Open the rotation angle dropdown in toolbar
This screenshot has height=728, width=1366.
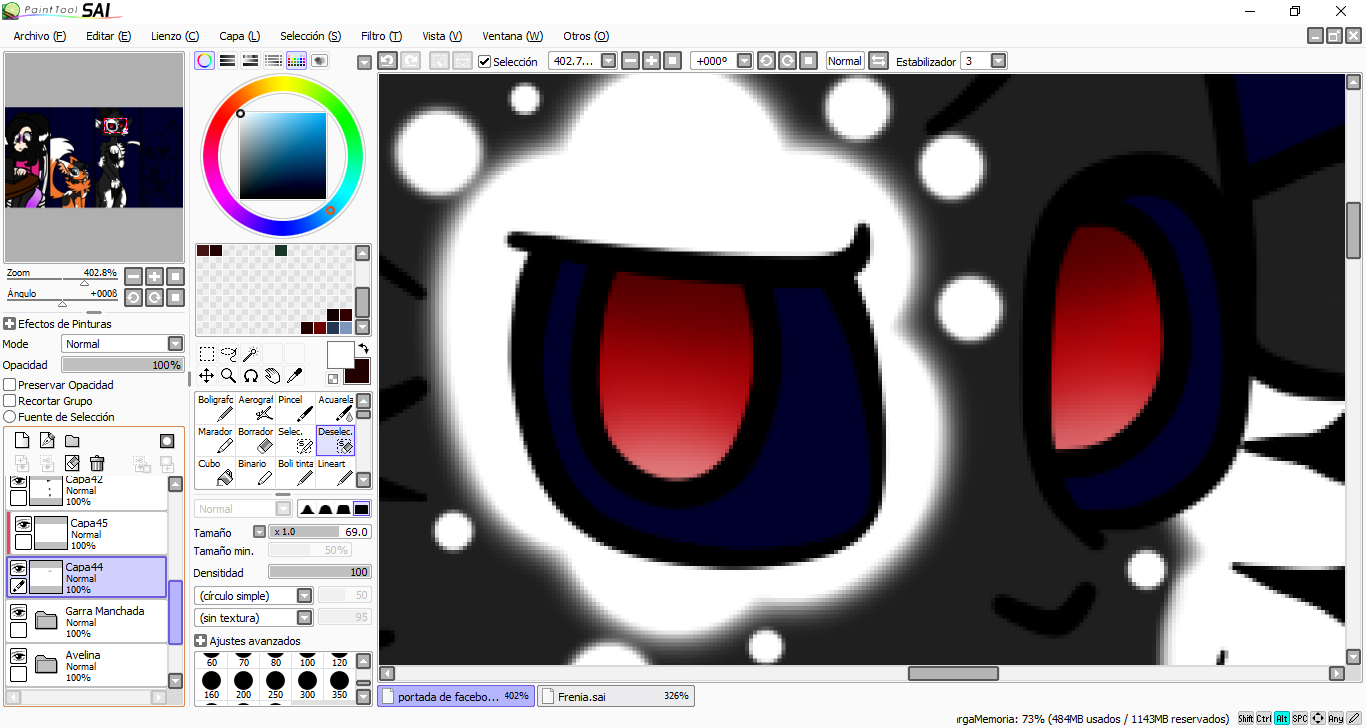tap(745, 61)
